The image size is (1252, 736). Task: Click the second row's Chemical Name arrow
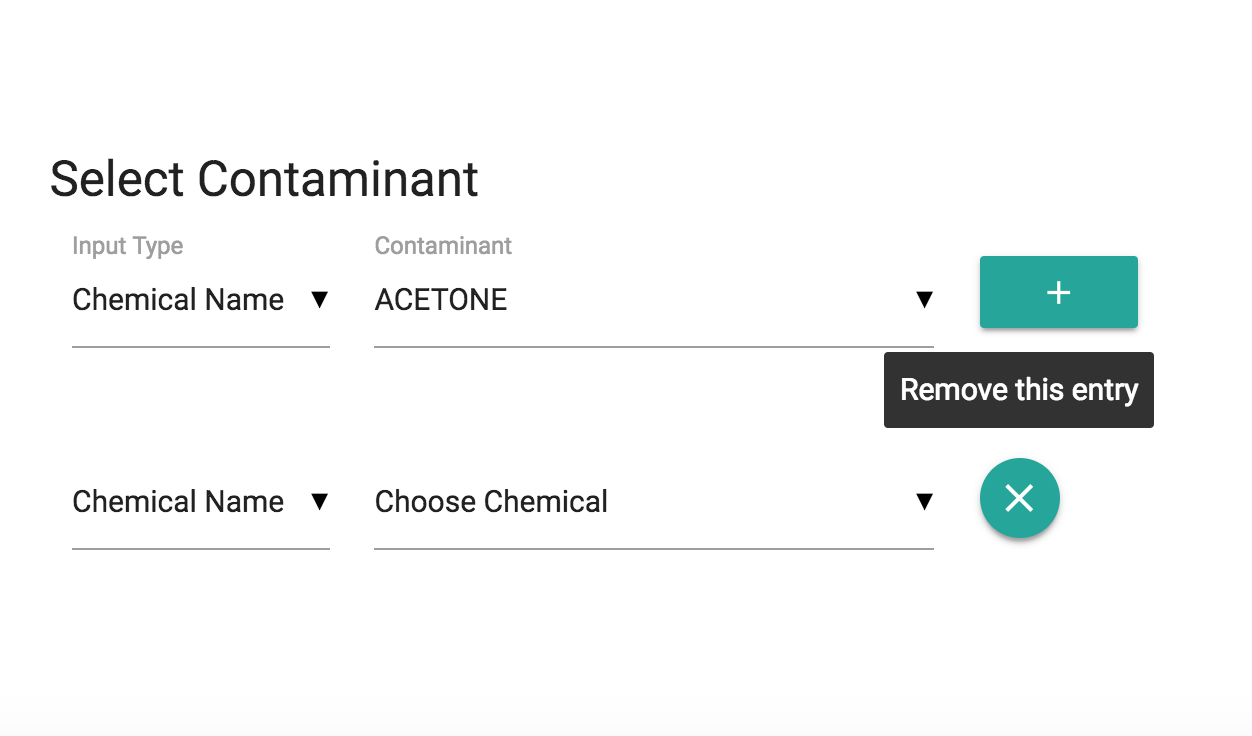319,502
